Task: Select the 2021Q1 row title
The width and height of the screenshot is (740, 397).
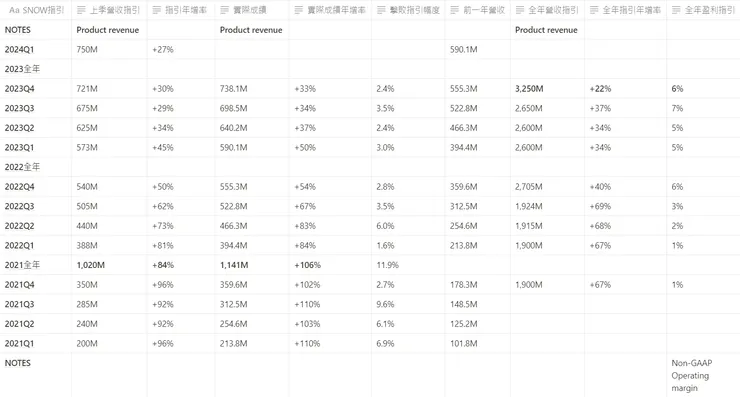Action: [x=19, y=343]
